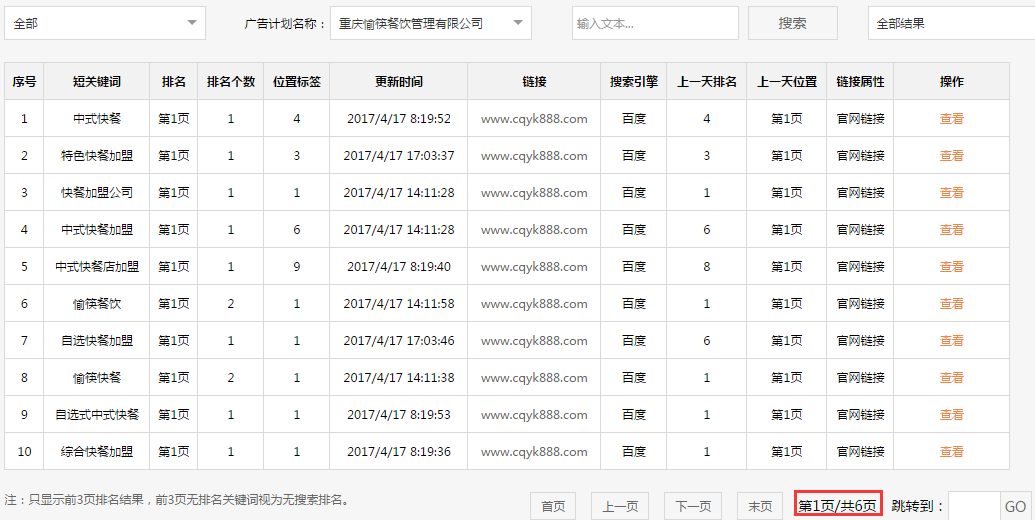Open the 全部结果 filter dropdown
Viewport: 1035px width, 520px height.
coord(950,23)
